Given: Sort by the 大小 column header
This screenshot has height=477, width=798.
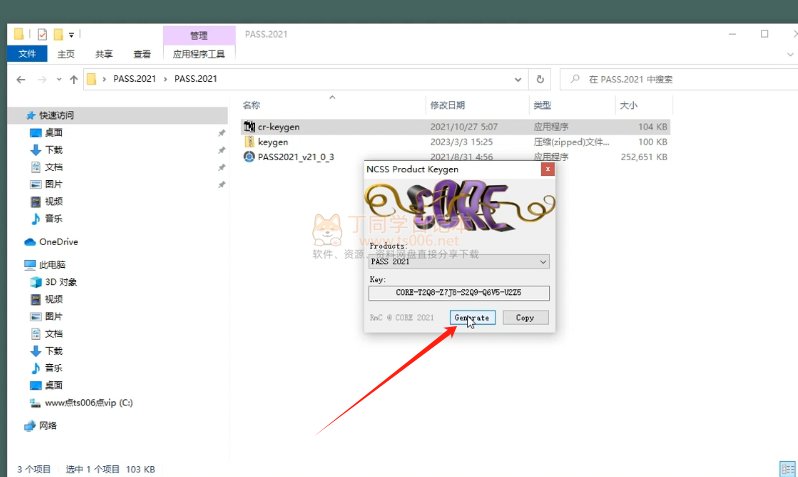Looking at the screenshot, I should tap(629, 105).
